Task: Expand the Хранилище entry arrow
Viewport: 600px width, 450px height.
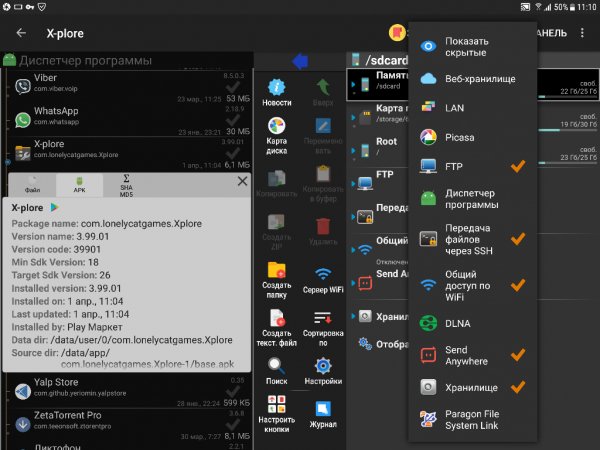Action: point(353,316)
